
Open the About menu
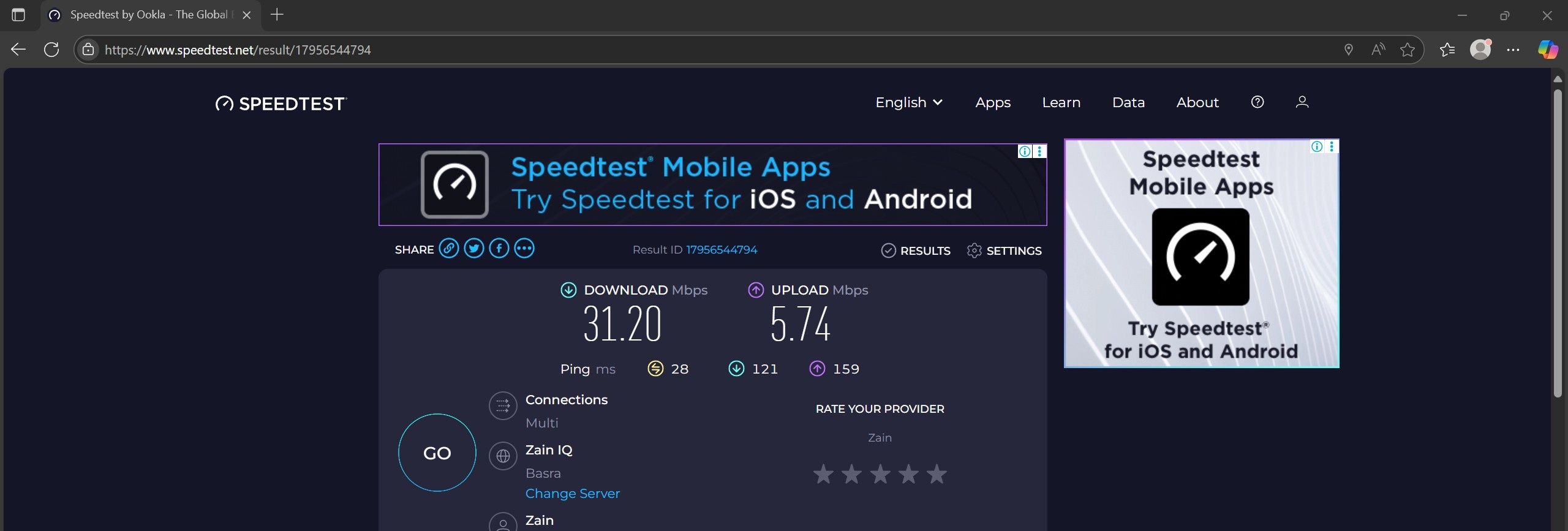[1197, 102]
